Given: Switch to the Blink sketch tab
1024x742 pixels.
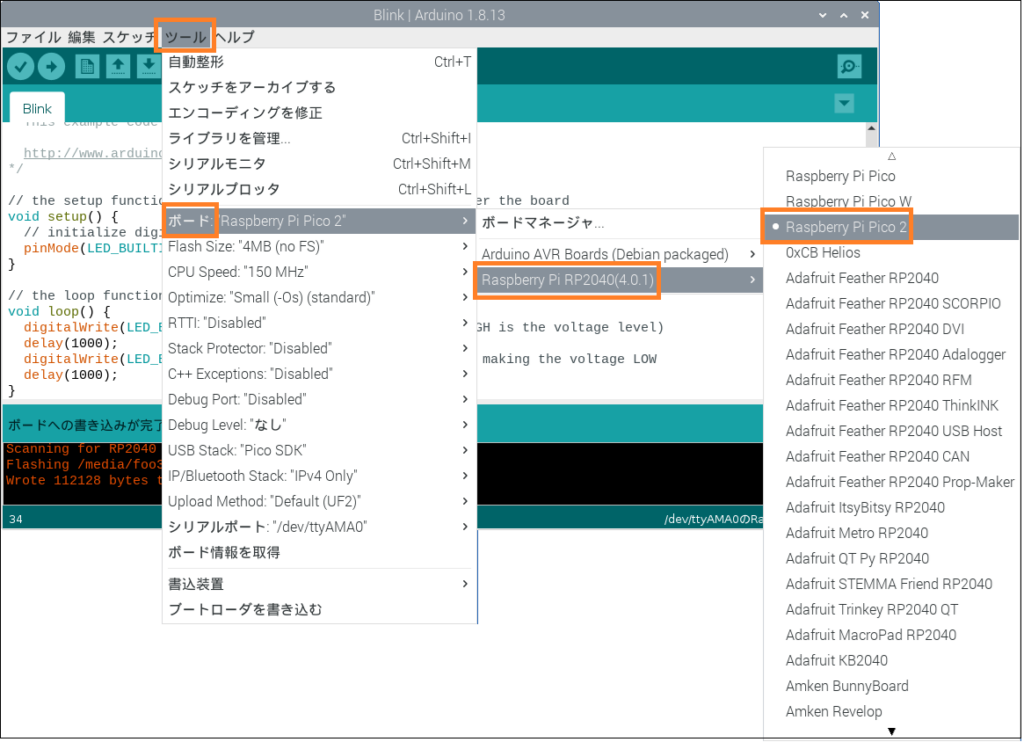Looking at the screenshot, I should [36, 108].
